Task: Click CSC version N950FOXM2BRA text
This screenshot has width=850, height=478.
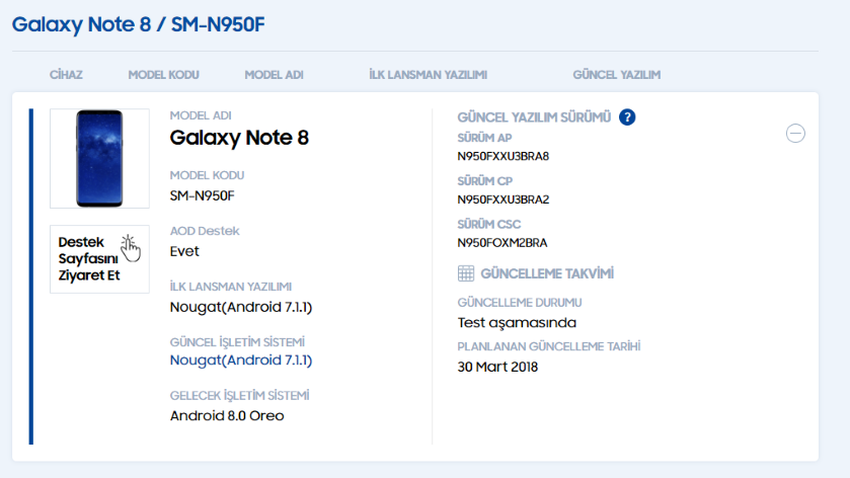Action: pos(502,242)
